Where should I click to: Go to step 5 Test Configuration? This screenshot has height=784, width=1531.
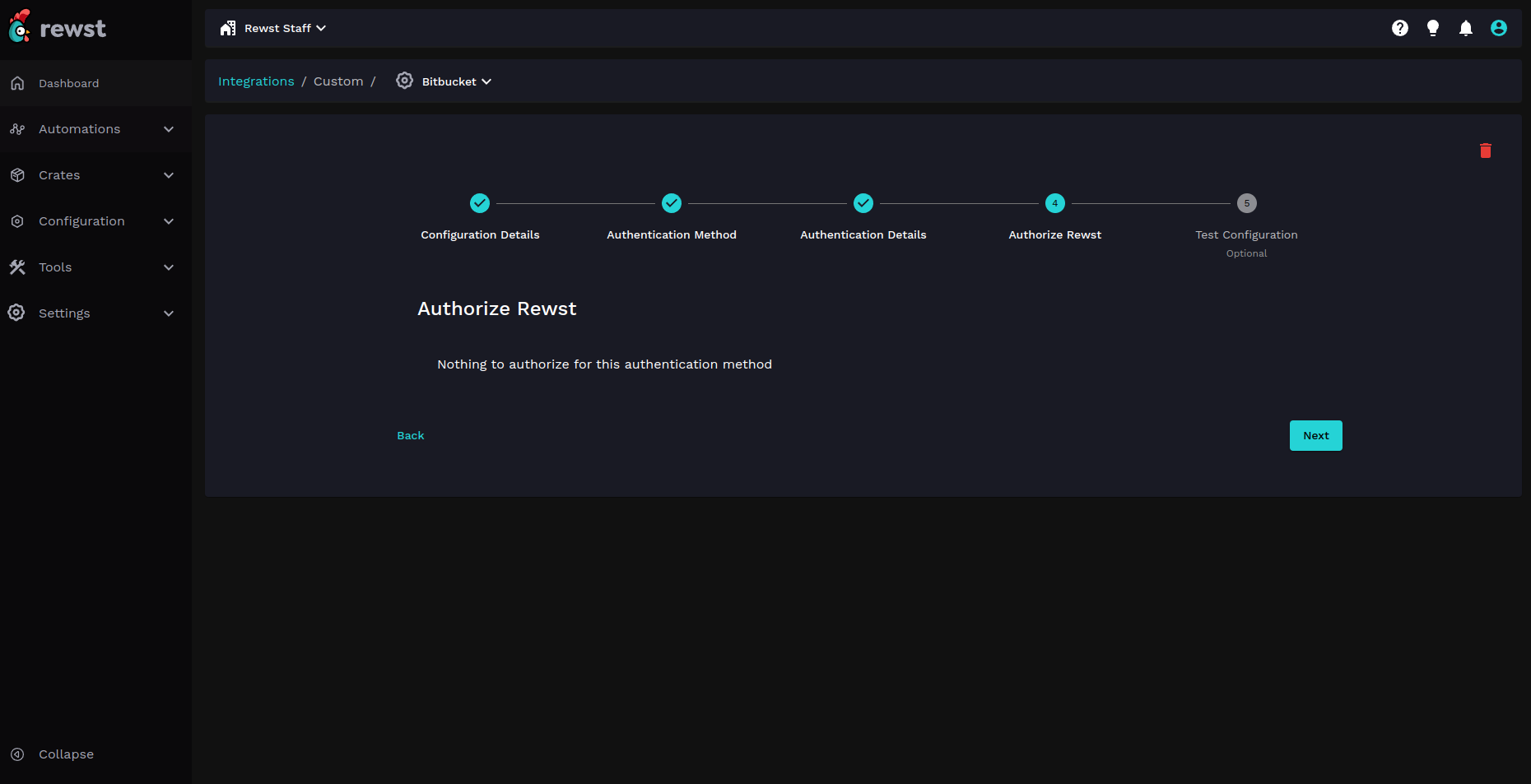point(1246,203)
